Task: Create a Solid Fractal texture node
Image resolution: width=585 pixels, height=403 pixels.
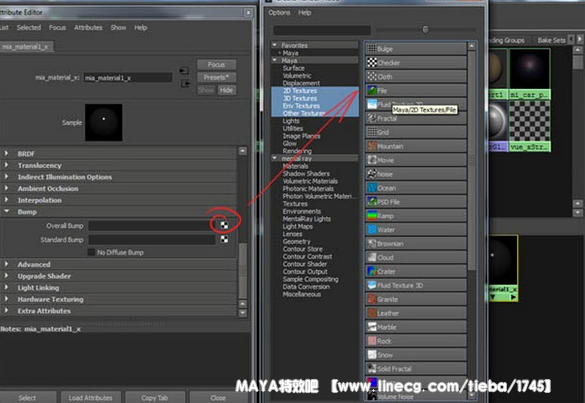Action: 416,369
